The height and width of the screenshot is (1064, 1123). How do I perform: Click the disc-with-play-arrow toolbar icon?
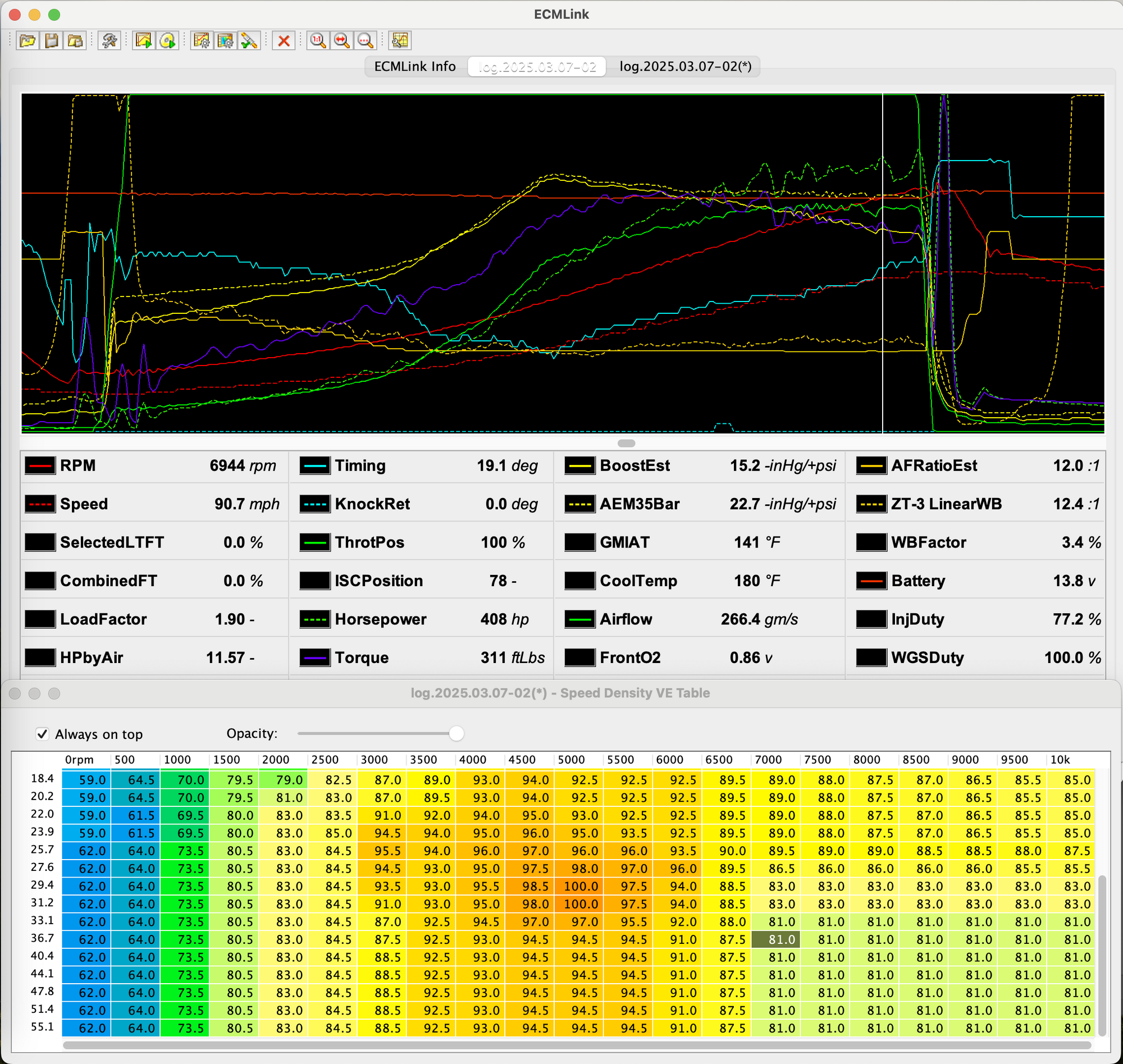pyautogui.click(x=167, y=40)
